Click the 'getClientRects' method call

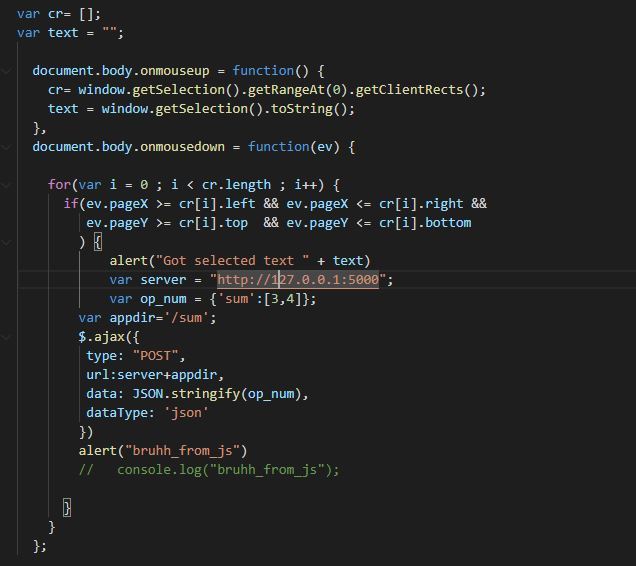[409, 90]
